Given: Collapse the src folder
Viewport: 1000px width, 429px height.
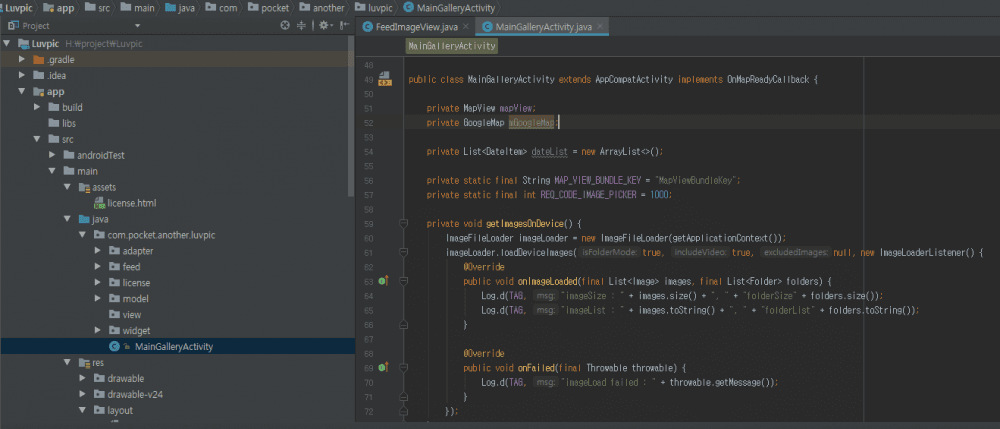Looking at the screenshot, I should click(37, 139).
